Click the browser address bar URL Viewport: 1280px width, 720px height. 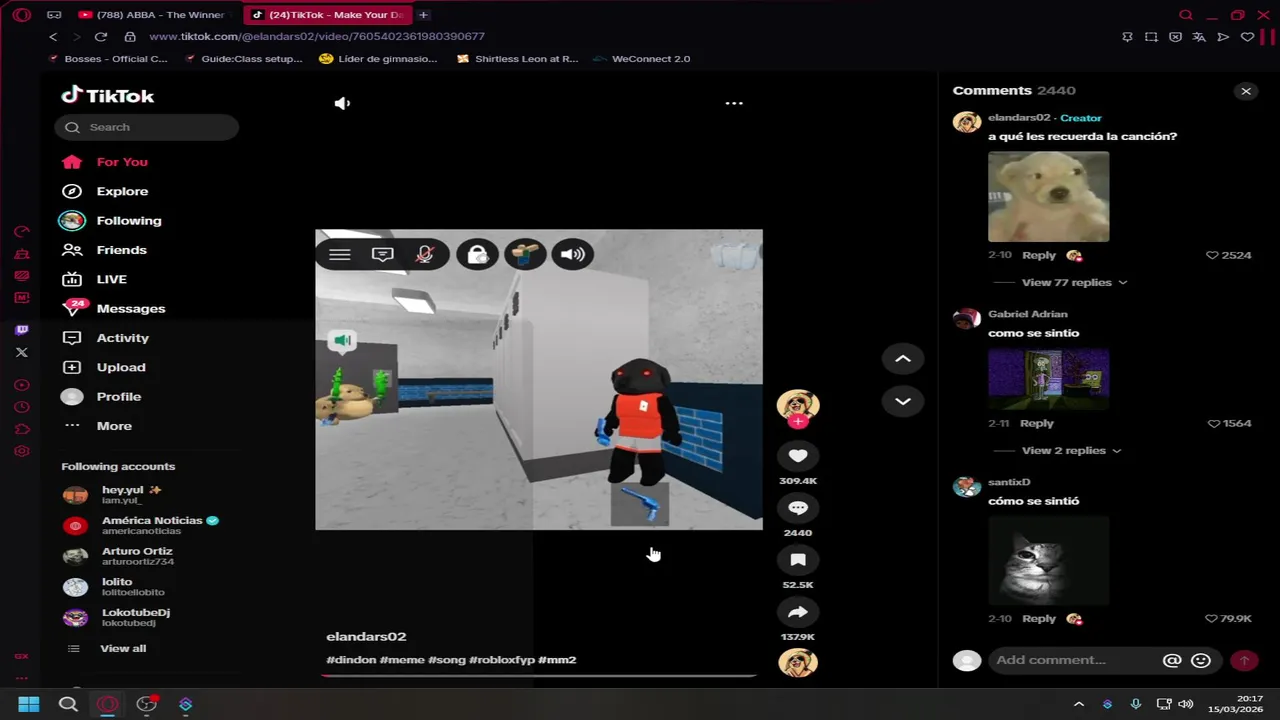coord(317,36)
